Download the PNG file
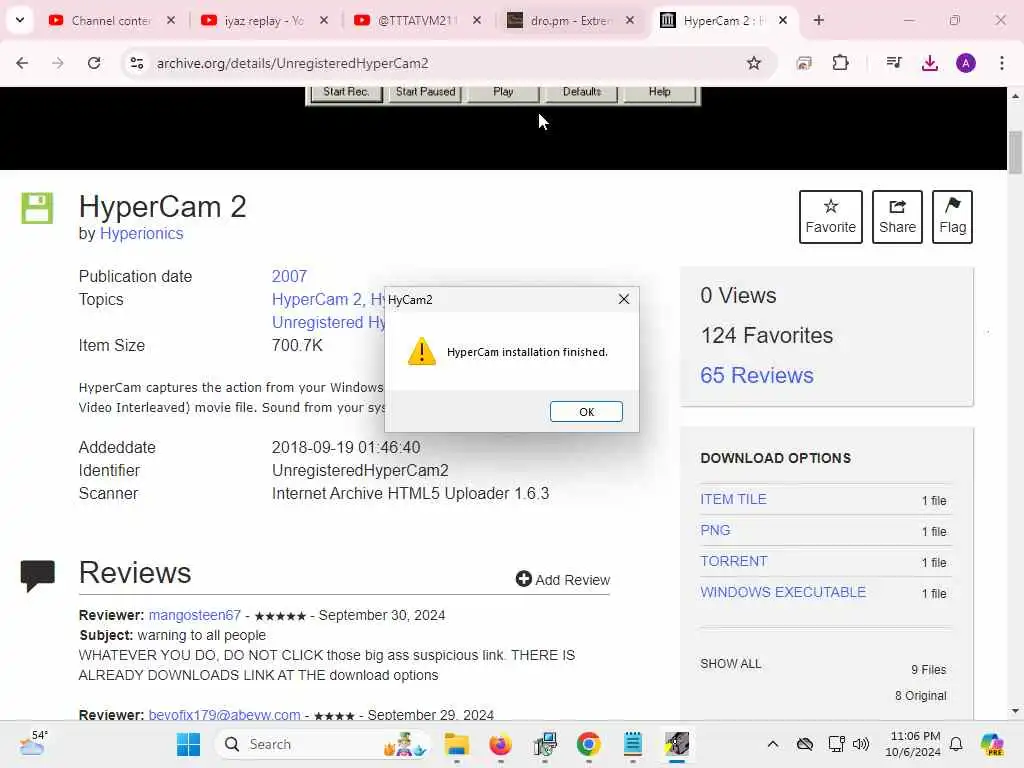Image resolution: width=1024 pixels, height=768 pixels. 715,530
